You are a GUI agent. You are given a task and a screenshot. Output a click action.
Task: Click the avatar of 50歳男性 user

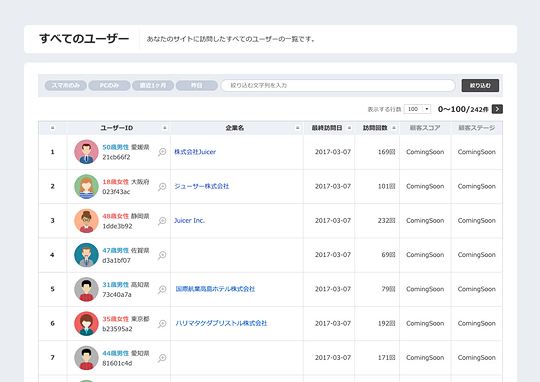(86, 152)
